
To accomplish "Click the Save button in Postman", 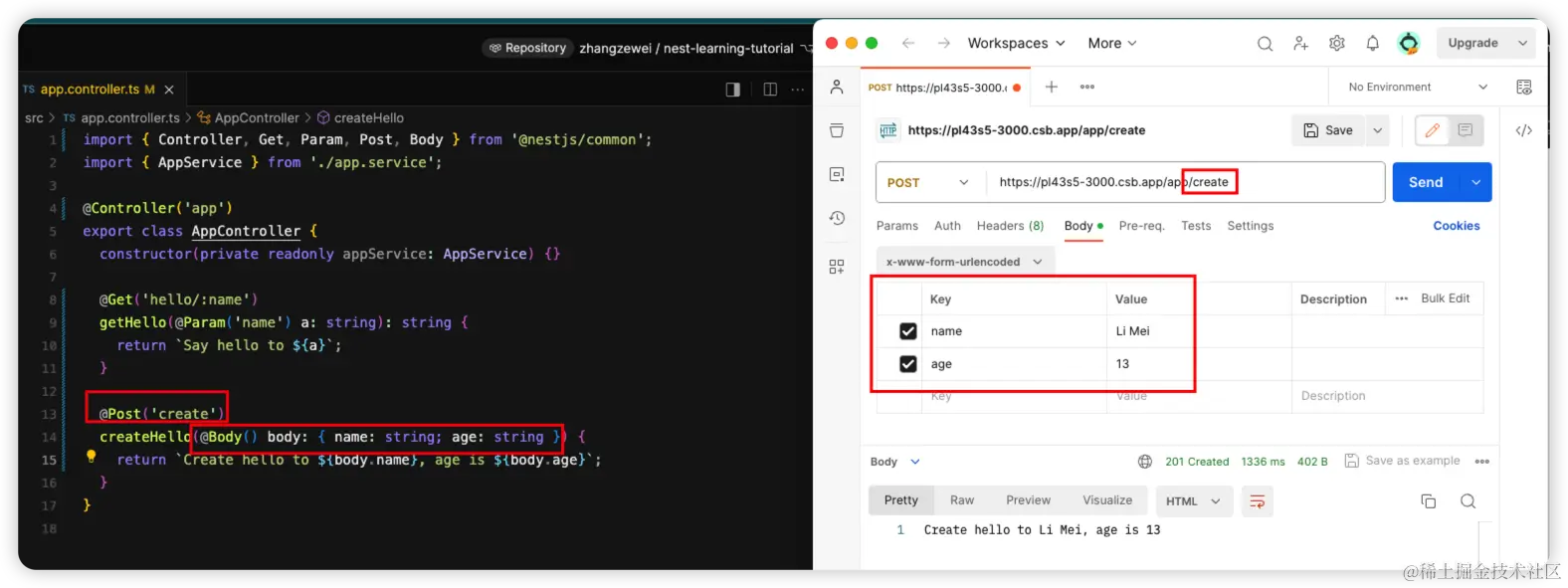I will (x=1328, y=130).
